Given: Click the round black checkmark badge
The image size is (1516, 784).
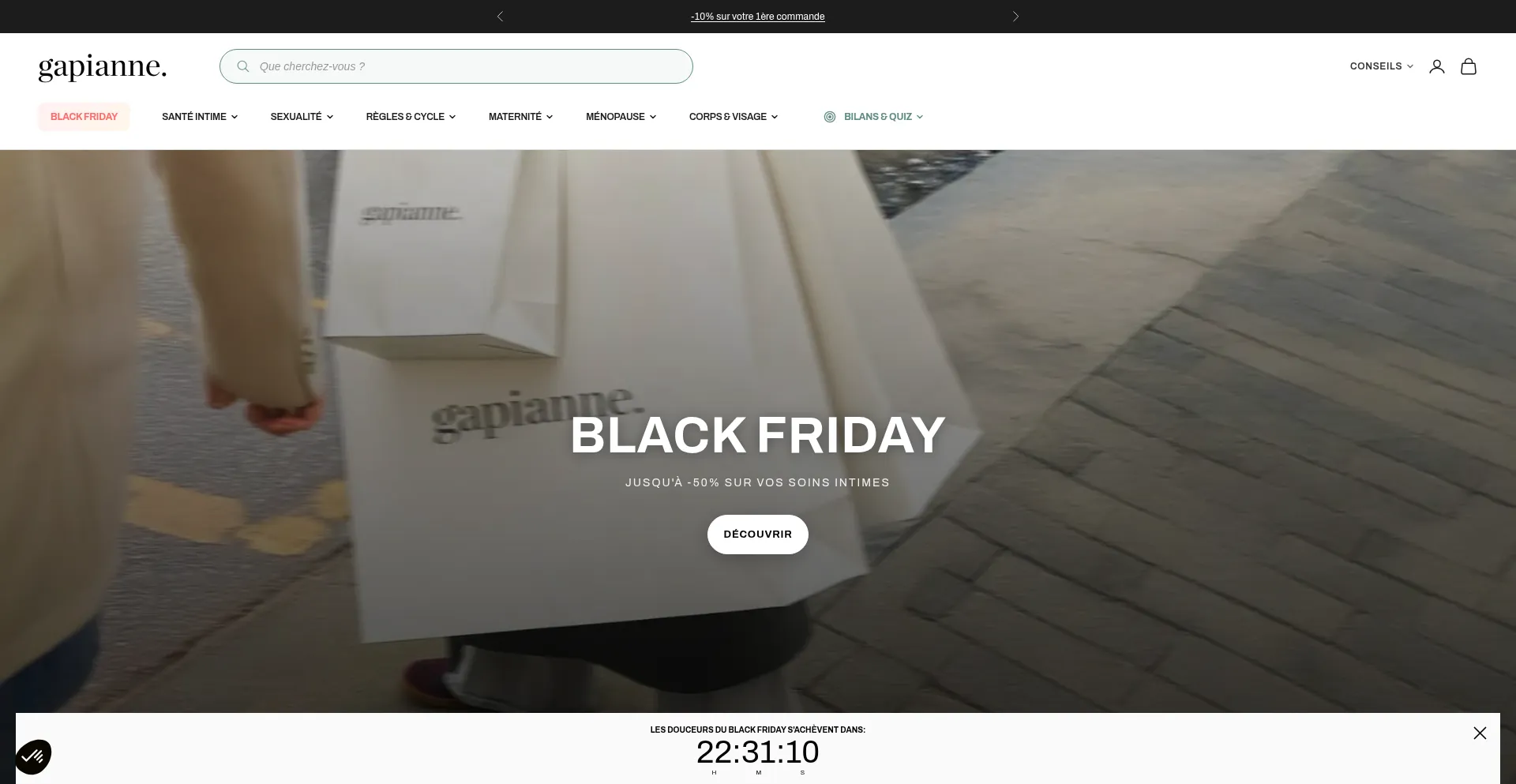Looking at the screenshot, I should point(33,756).
